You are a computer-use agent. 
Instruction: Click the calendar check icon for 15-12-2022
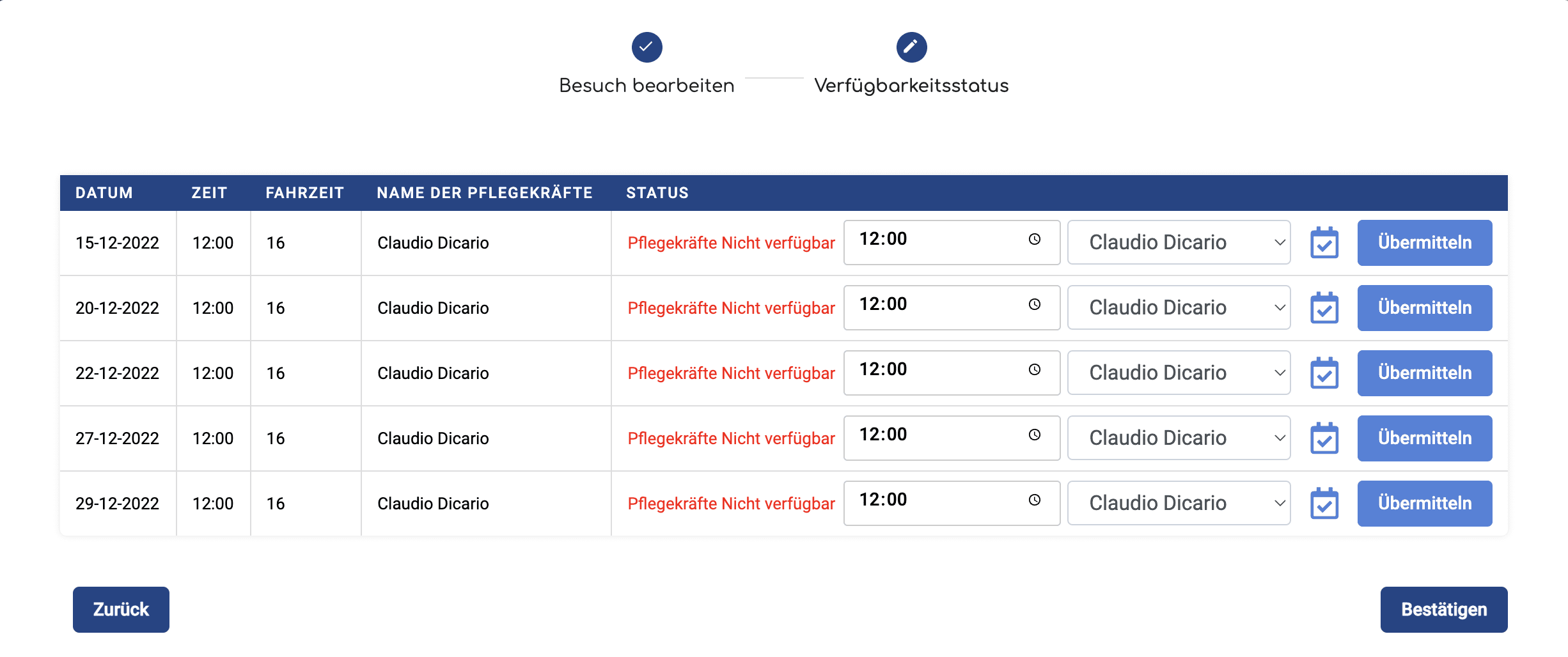(1324, 243)
